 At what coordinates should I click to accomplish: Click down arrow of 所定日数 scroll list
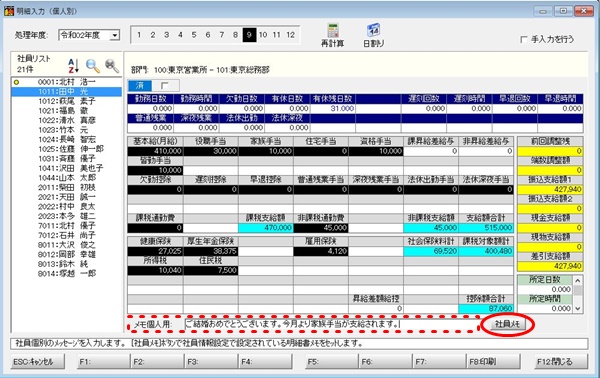578,308
